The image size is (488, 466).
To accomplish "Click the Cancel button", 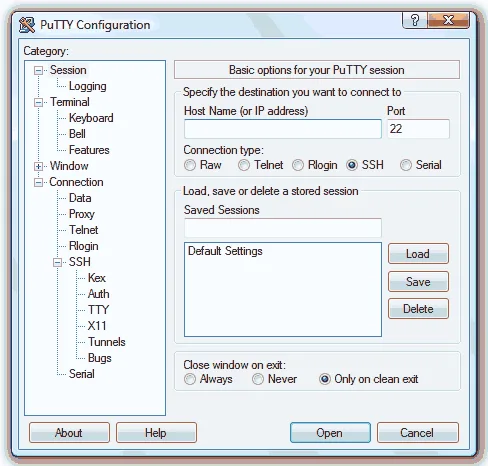I will click(x=418, y=433).
